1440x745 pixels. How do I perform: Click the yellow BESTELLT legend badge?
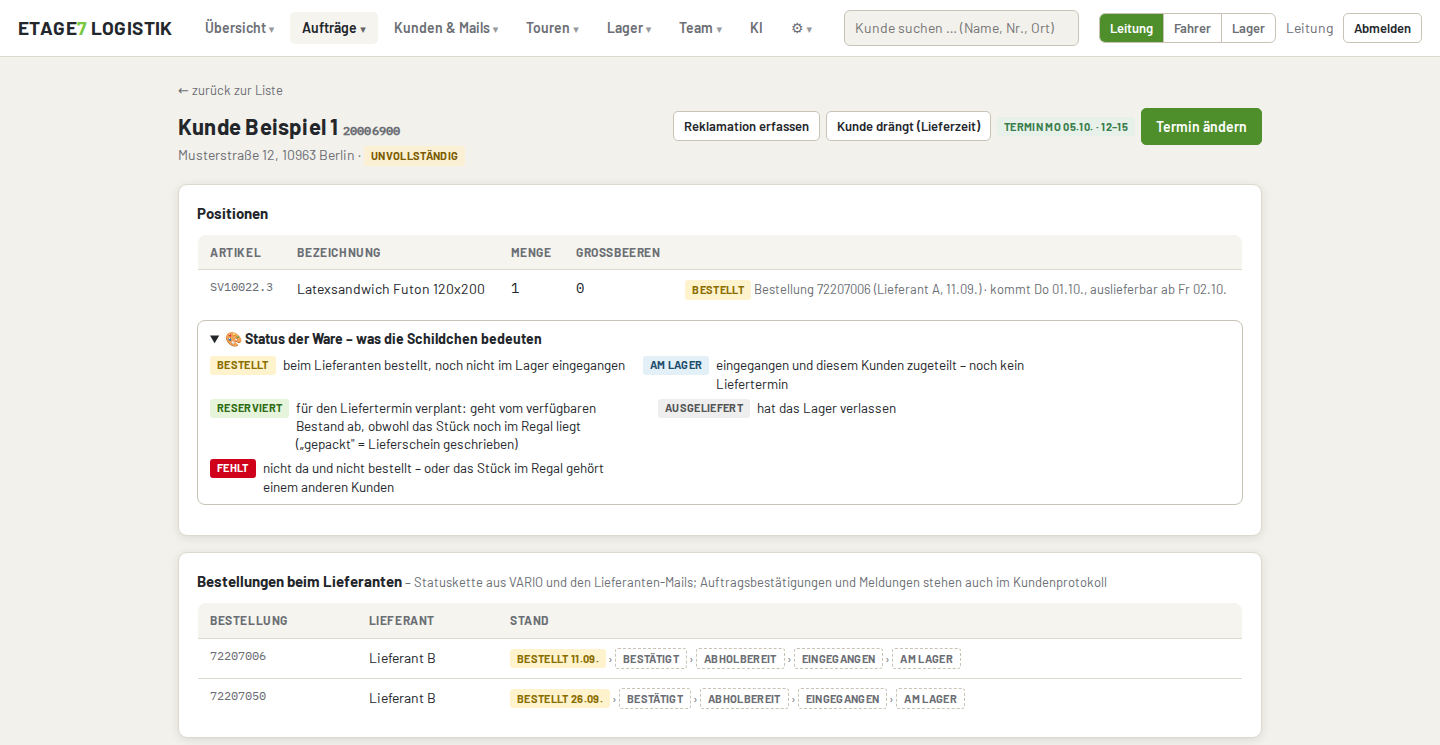coord(243,365)
